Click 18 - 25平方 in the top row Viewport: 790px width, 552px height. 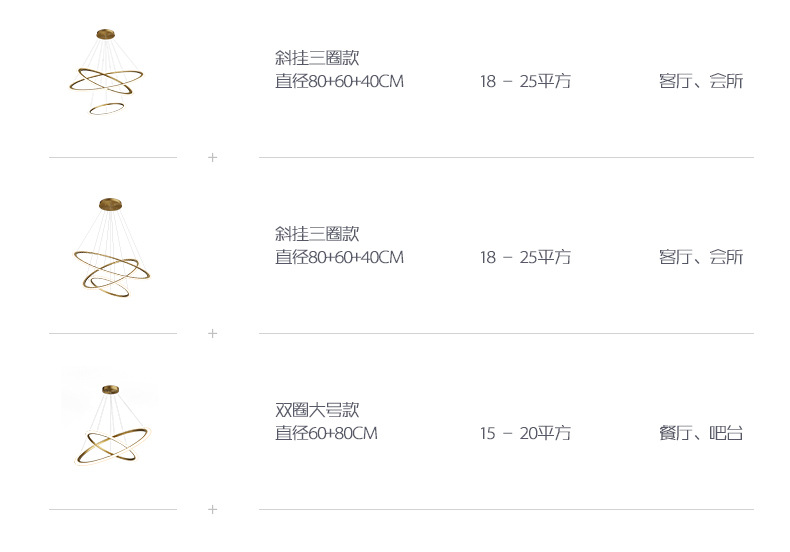(525, 81)
